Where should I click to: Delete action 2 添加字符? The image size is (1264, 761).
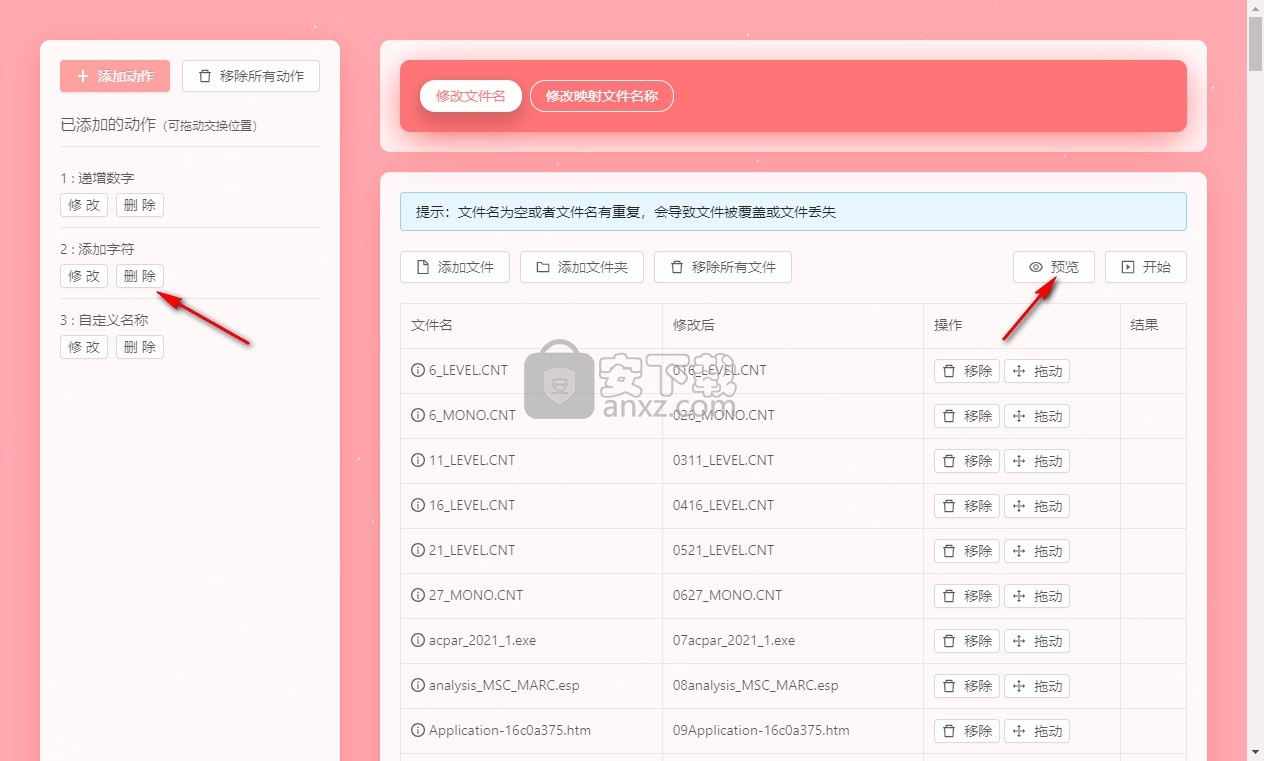coord(140,276)
